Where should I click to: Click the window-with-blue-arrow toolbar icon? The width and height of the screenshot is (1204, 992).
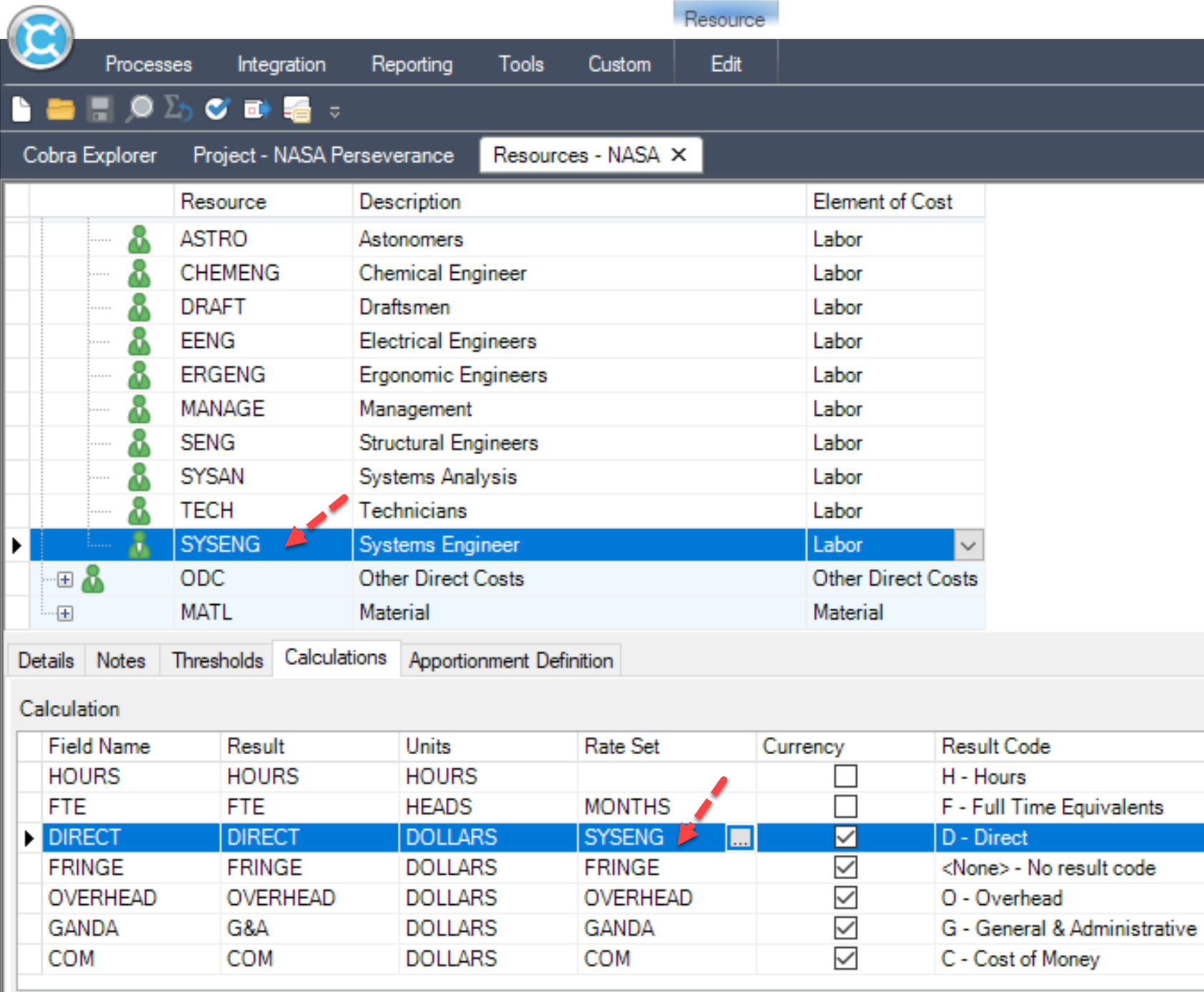pyautogui.click(x=257, y=109)
